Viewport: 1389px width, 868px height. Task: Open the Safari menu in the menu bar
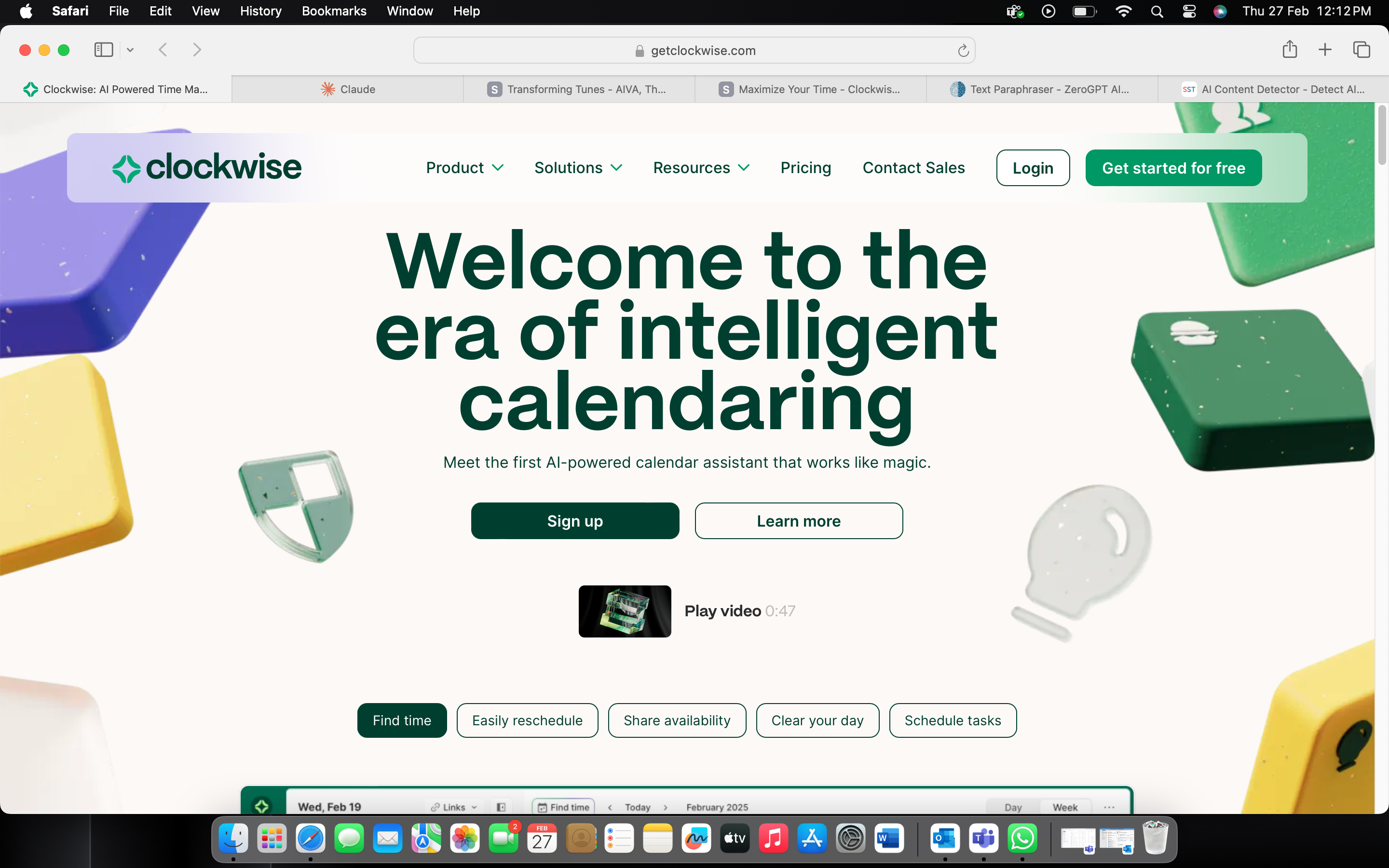tap(70, 11)
